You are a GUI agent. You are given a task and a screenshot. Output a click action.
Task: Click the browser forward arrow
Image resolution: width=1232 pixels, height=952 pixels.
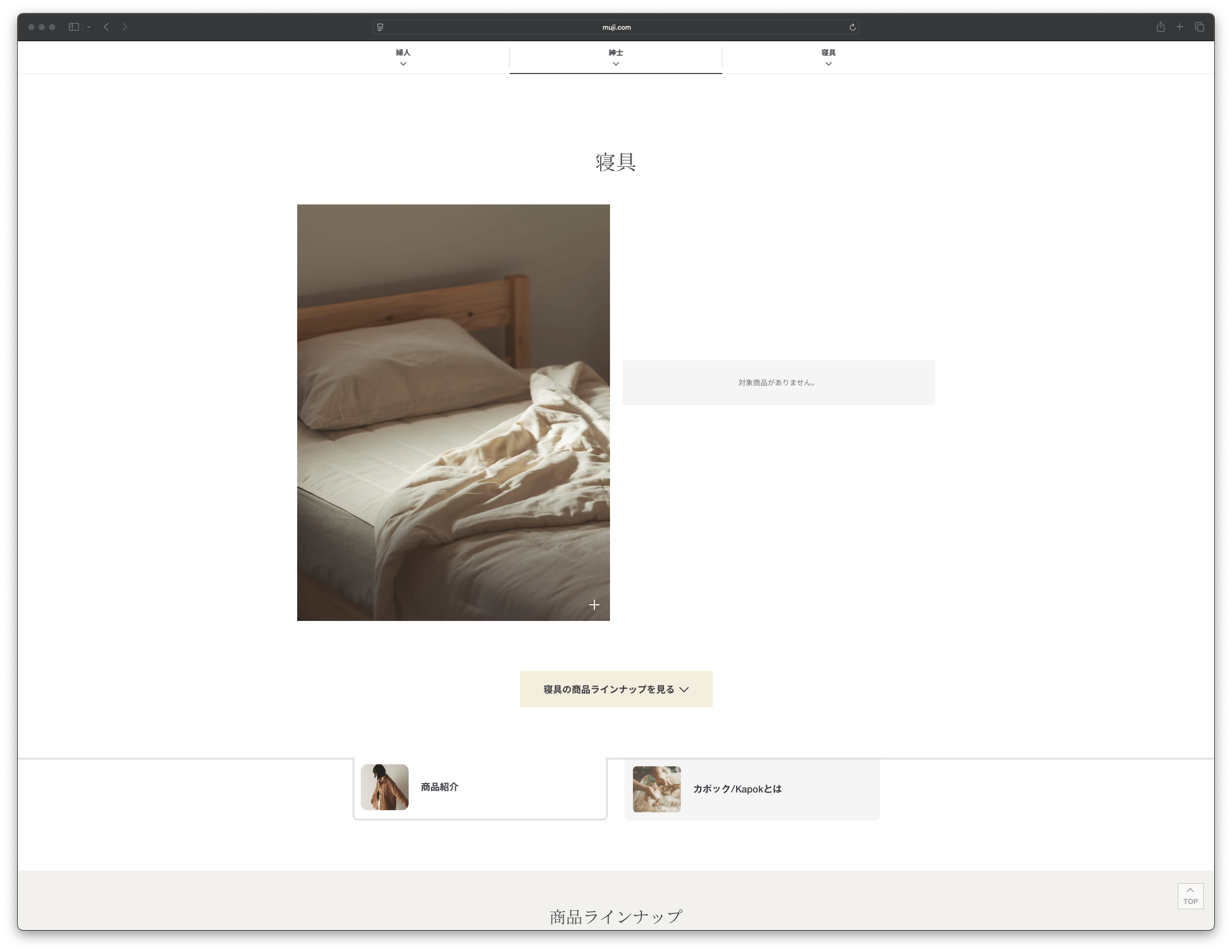(125, 27)
